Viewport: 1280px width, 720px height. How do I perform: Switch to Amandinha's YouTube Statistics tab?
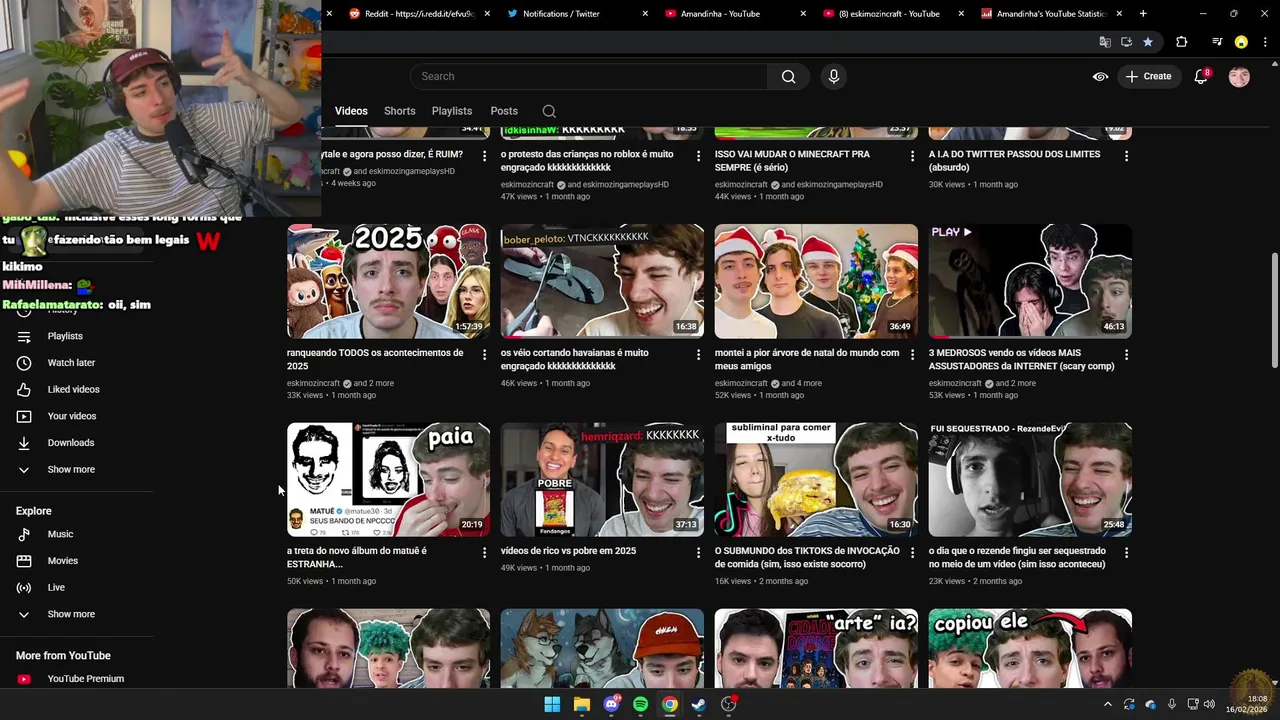[x=1050, y=14]
